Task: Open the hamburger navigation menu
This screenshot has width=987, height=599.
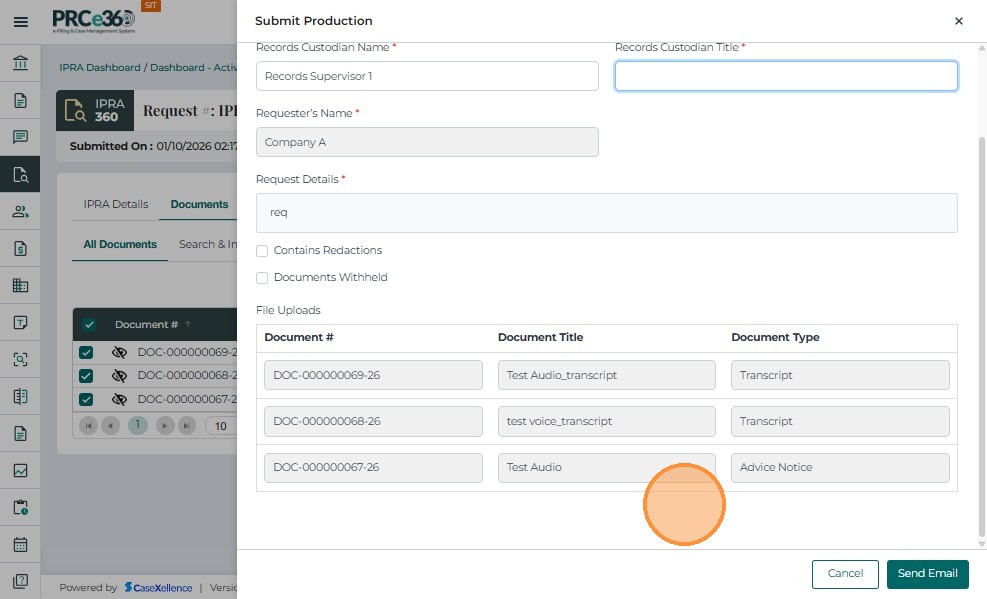Action: pyautogui.click(x=20, y=21)
